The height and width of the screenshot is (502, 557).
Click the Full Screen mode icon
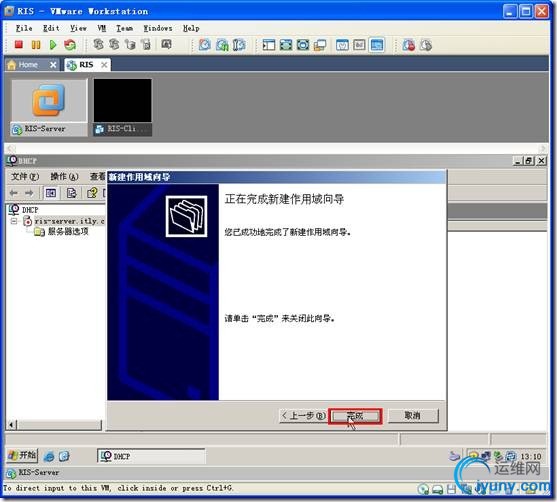point(286,45)
